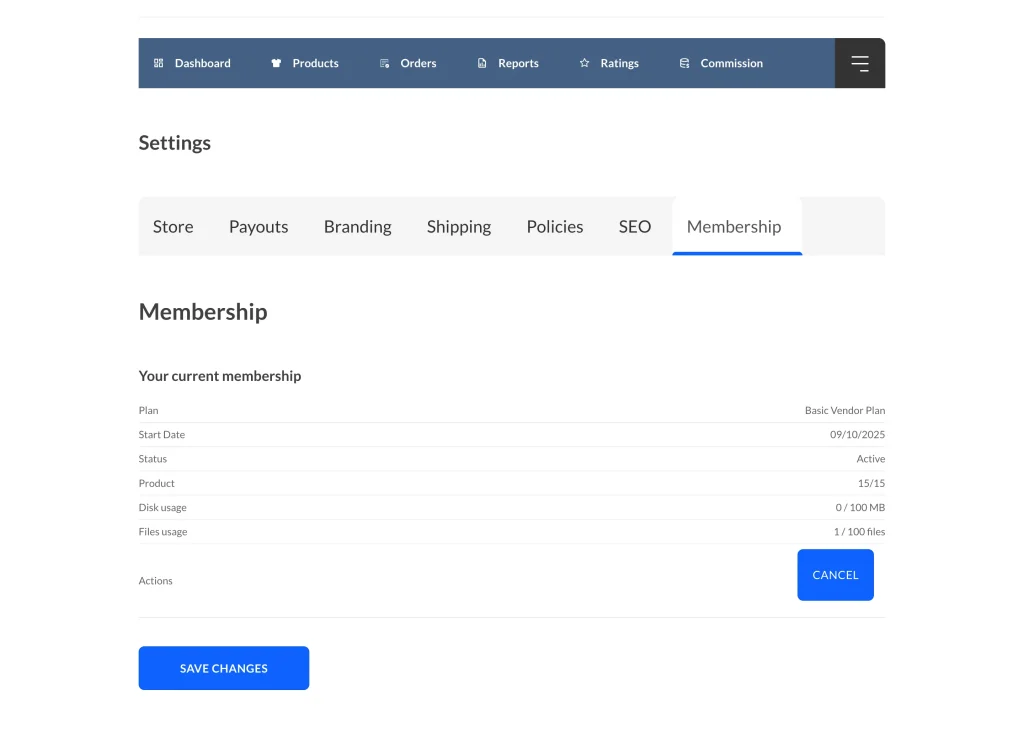Open the Payouts tab

tap(258, 227)
